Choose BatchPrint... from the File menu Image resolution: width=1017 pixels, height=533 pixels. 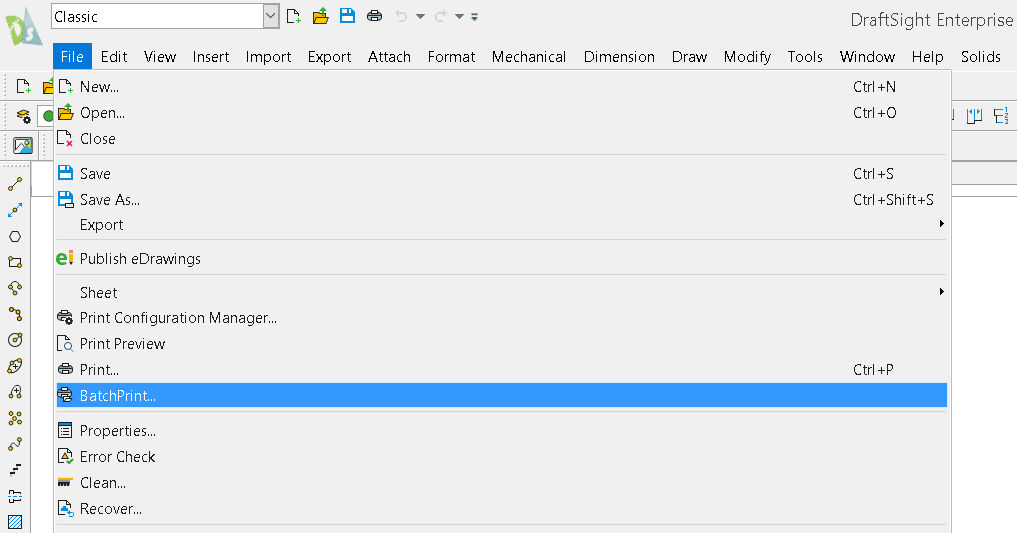coord(501,396)
